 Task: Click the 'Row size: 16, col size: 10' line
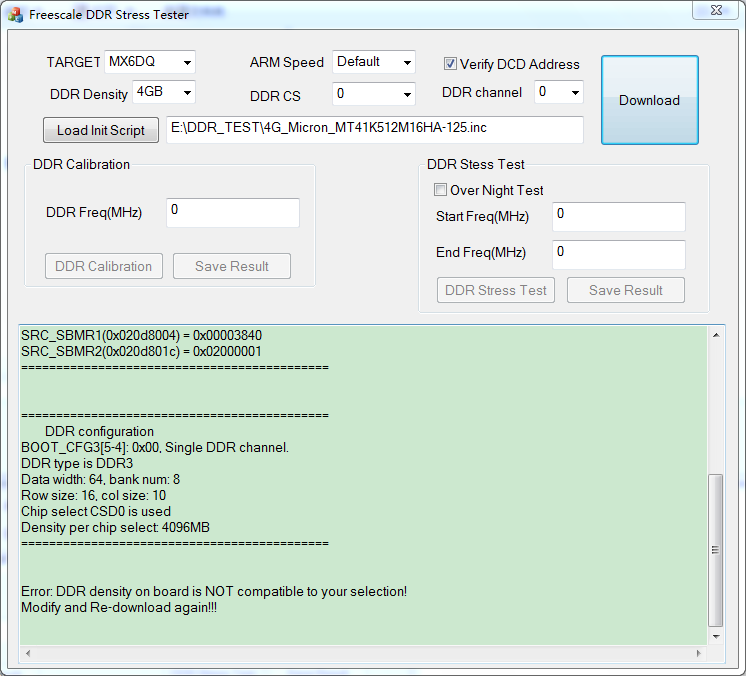[x=94, y=495]
